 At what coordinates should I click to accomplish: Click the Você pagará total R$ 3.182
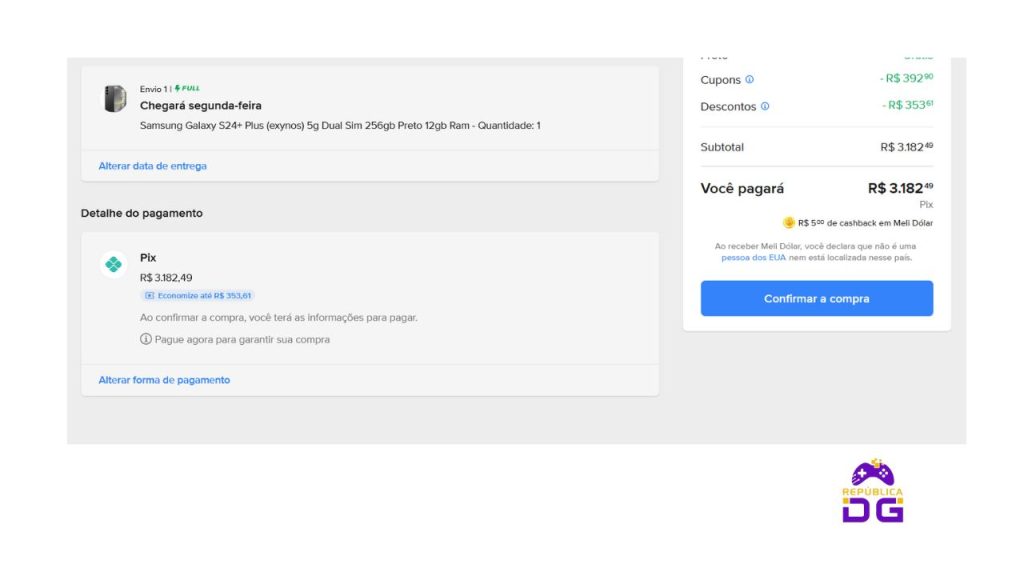(x=900, y=189)
